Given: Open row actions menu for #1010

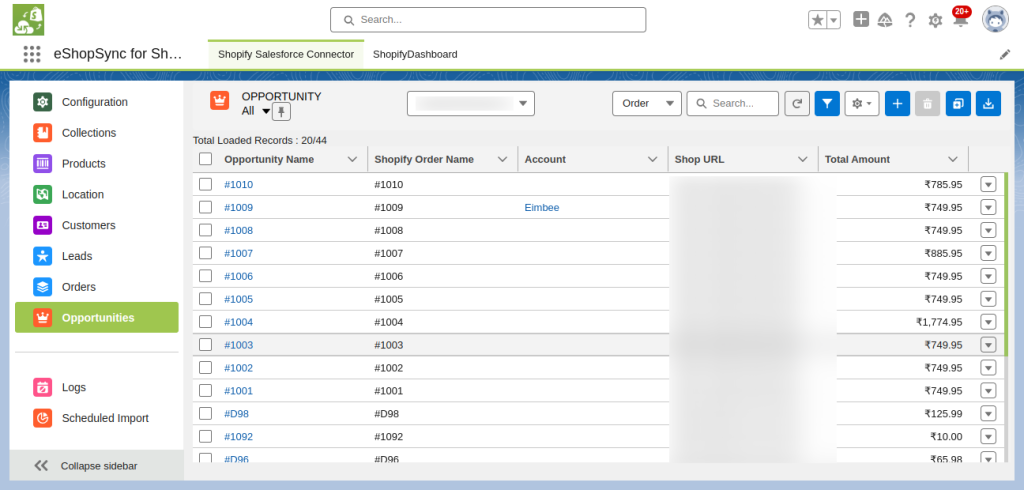Looking at the screenshot, I should point(988,184).
